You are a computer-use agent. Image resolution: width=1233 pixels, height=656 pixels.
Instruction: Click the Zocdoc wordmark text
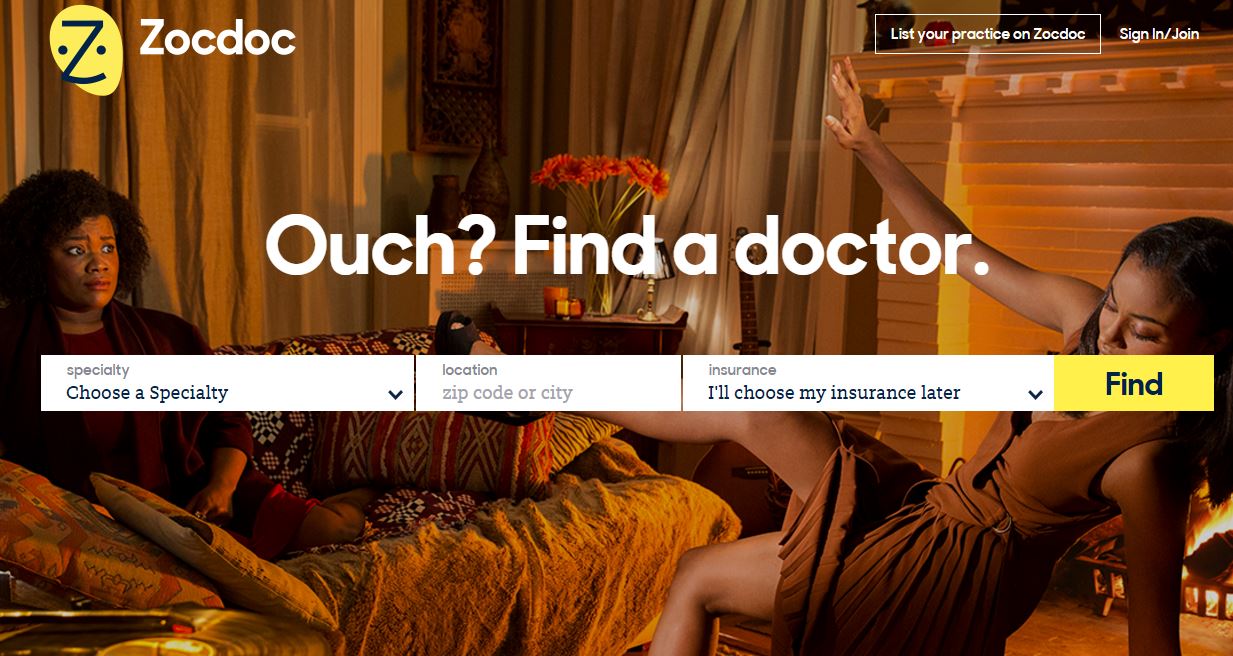coord(217,39)
